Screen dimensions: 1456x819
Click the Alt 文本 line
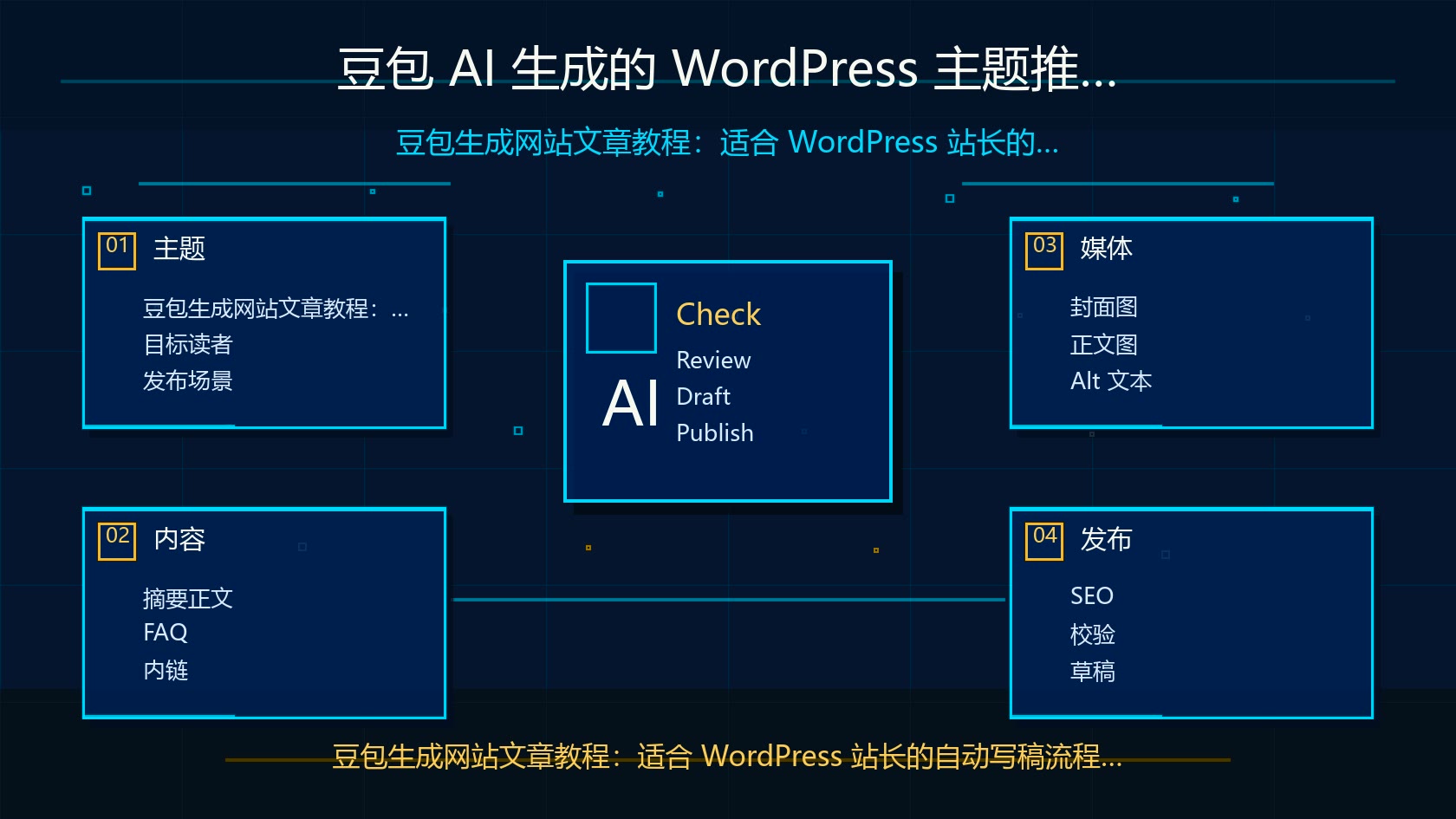[1111, 381]
